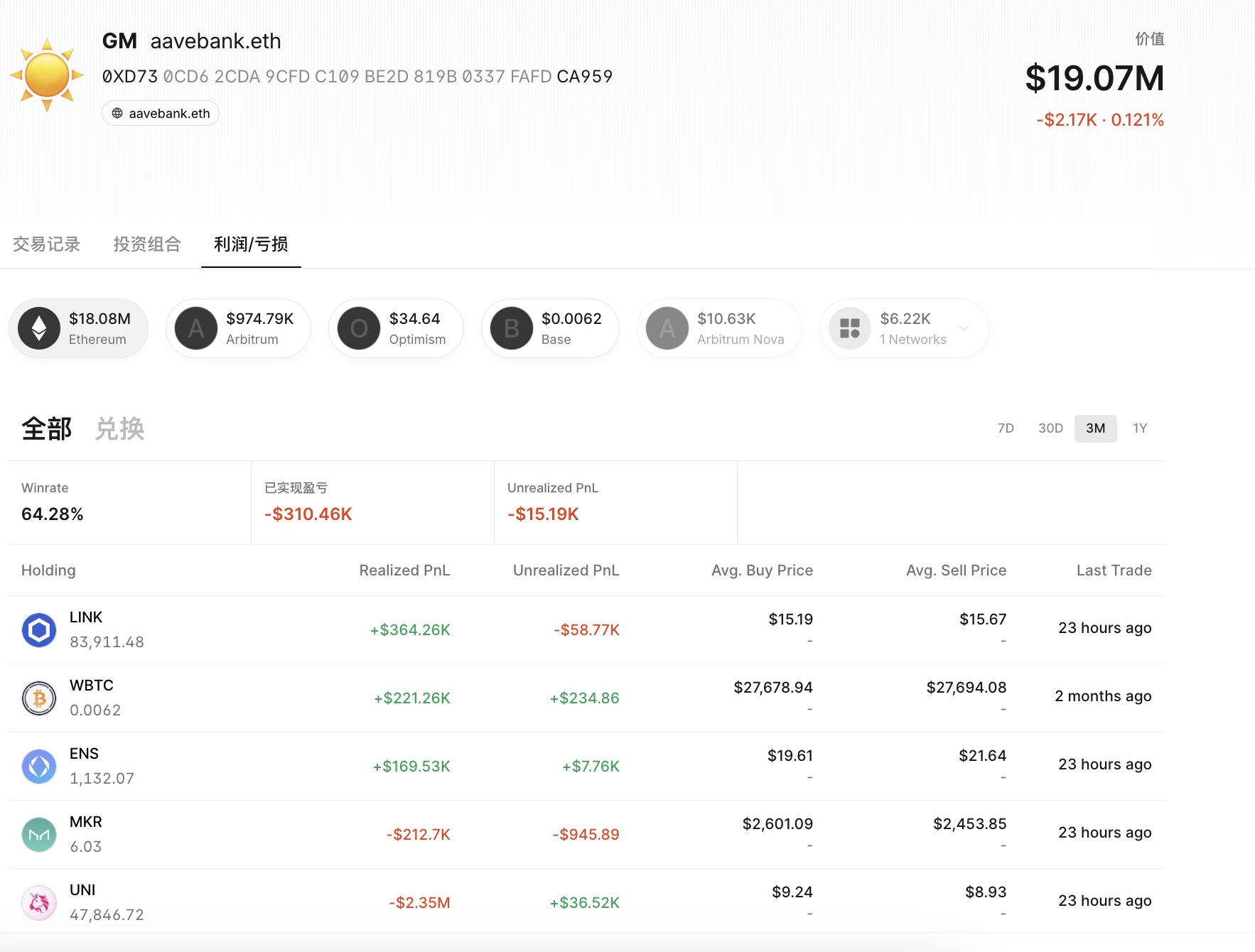Click the sun avatar profile icon
This screenshot has width=1255, height=952.
pos(47,75)
